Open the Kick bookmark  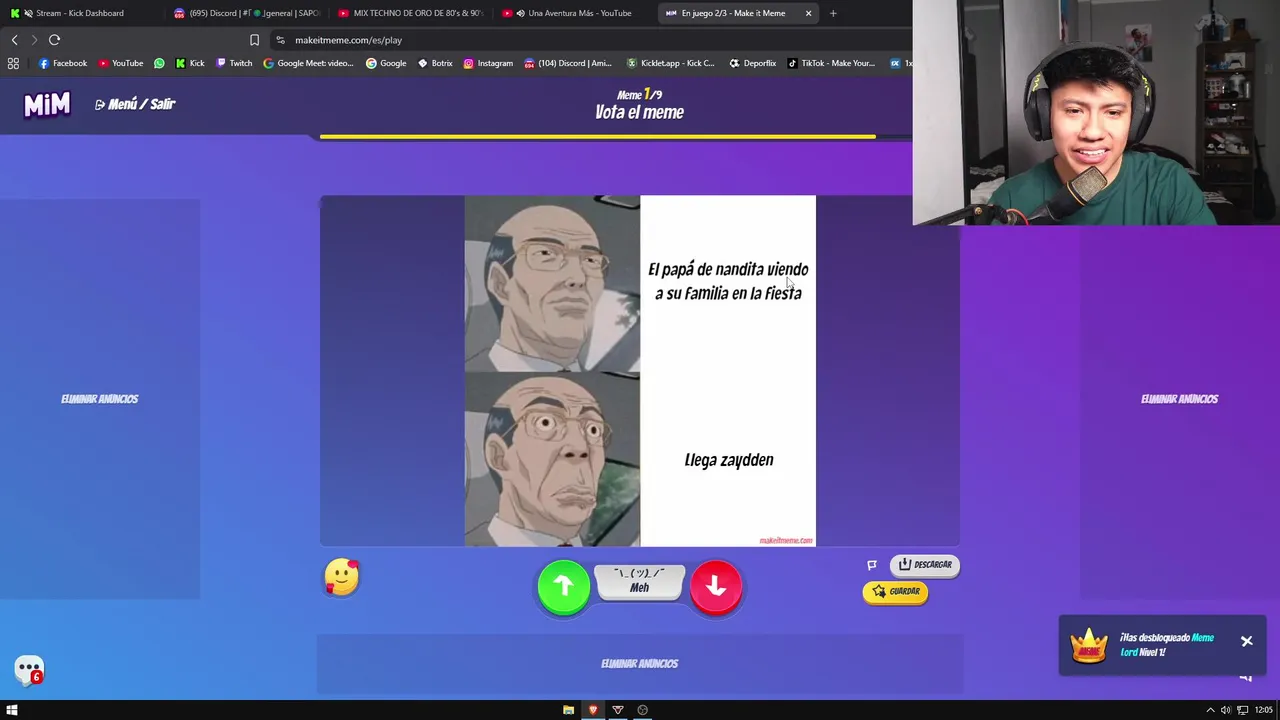click(190, 63)
